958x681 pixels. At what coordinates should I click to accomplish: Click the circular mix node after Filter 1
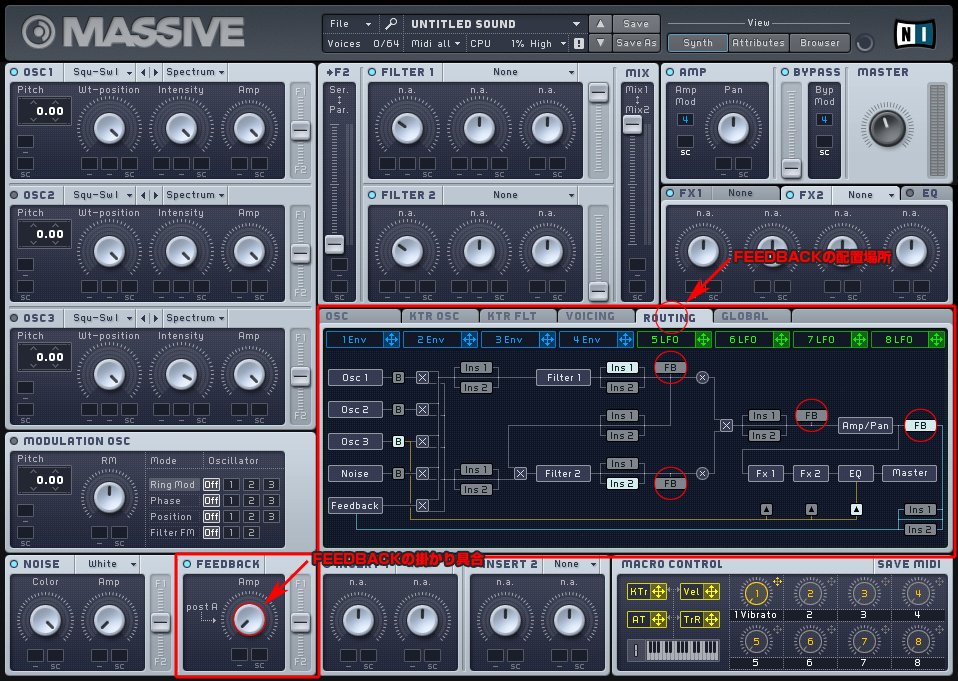click(703, 377)
